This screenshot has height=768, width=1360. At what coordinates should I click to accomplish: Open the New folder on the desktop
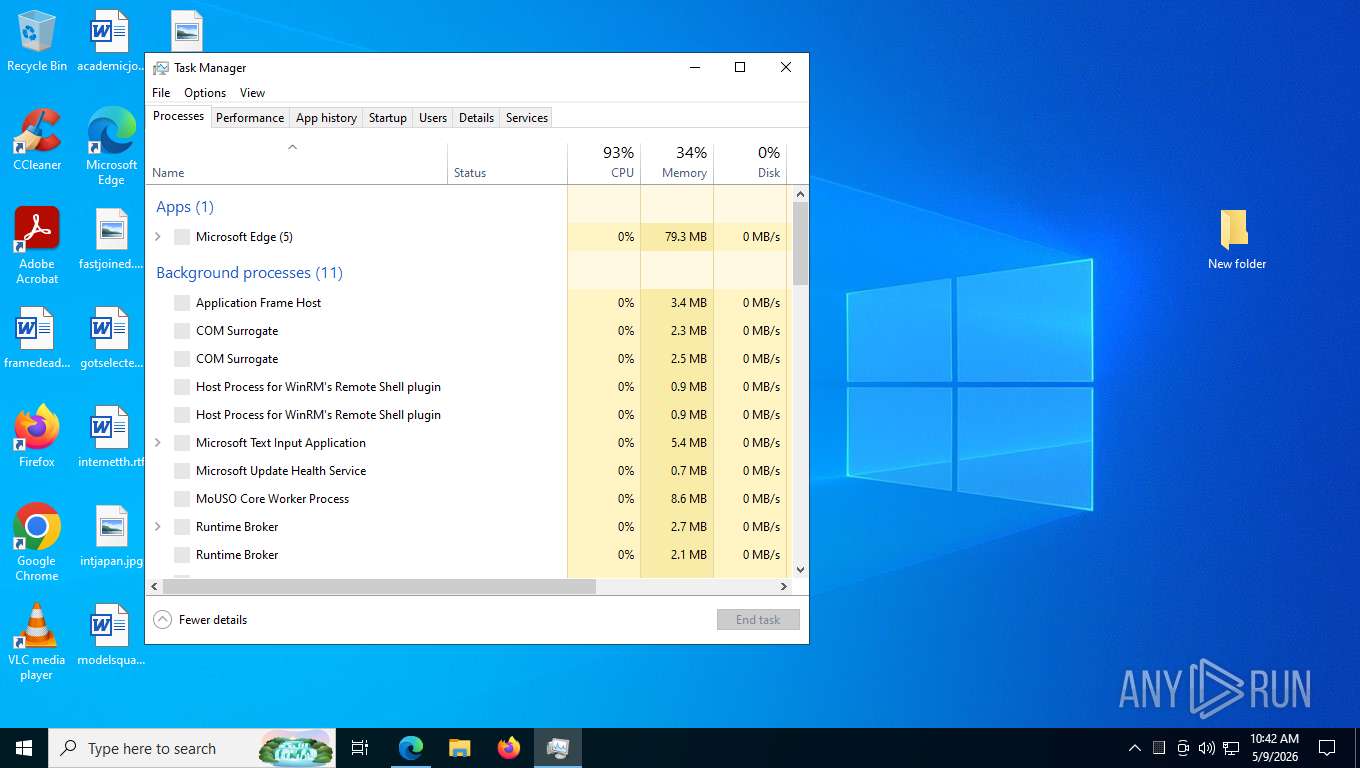coord(1237,240)
